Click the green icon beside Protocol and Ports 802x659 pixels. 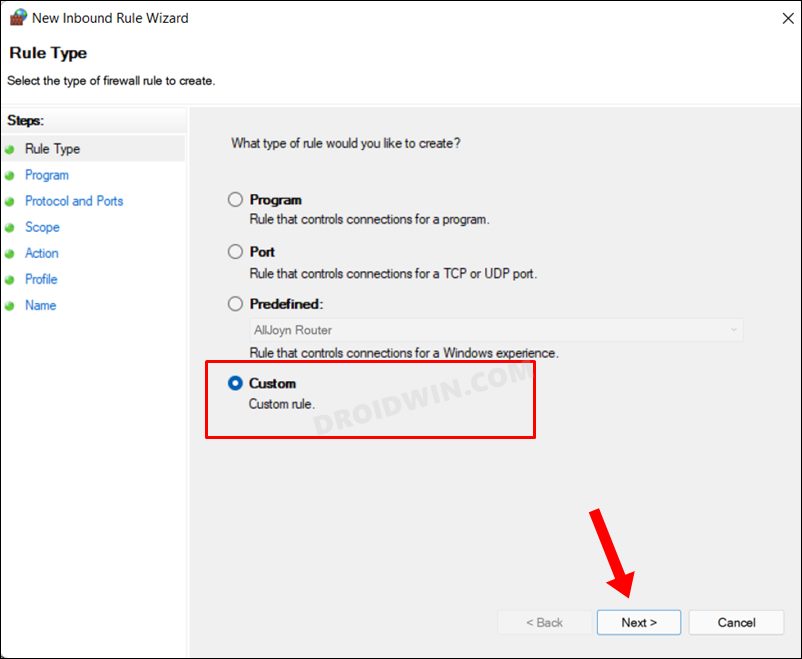tap(11, 201)
